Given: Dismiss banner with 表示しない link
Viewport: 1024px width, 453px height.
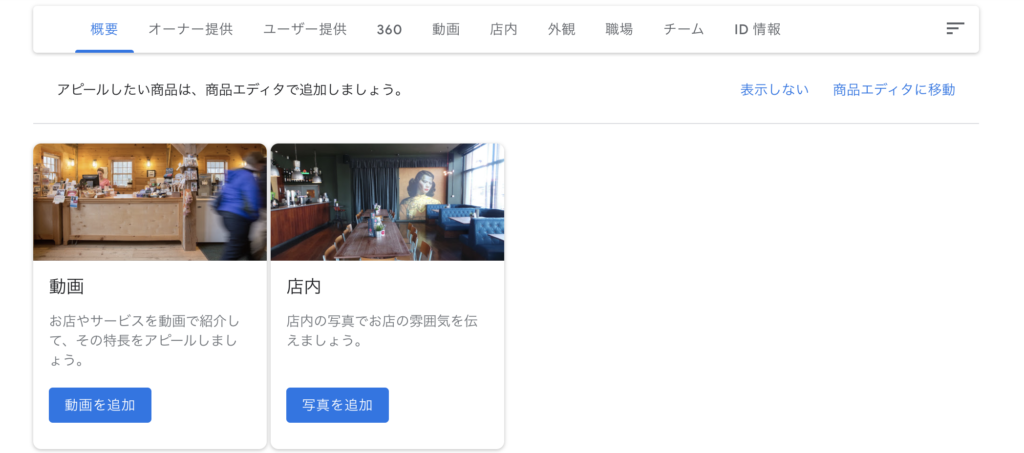Looking at the screenshot, I should click(775, 90).
